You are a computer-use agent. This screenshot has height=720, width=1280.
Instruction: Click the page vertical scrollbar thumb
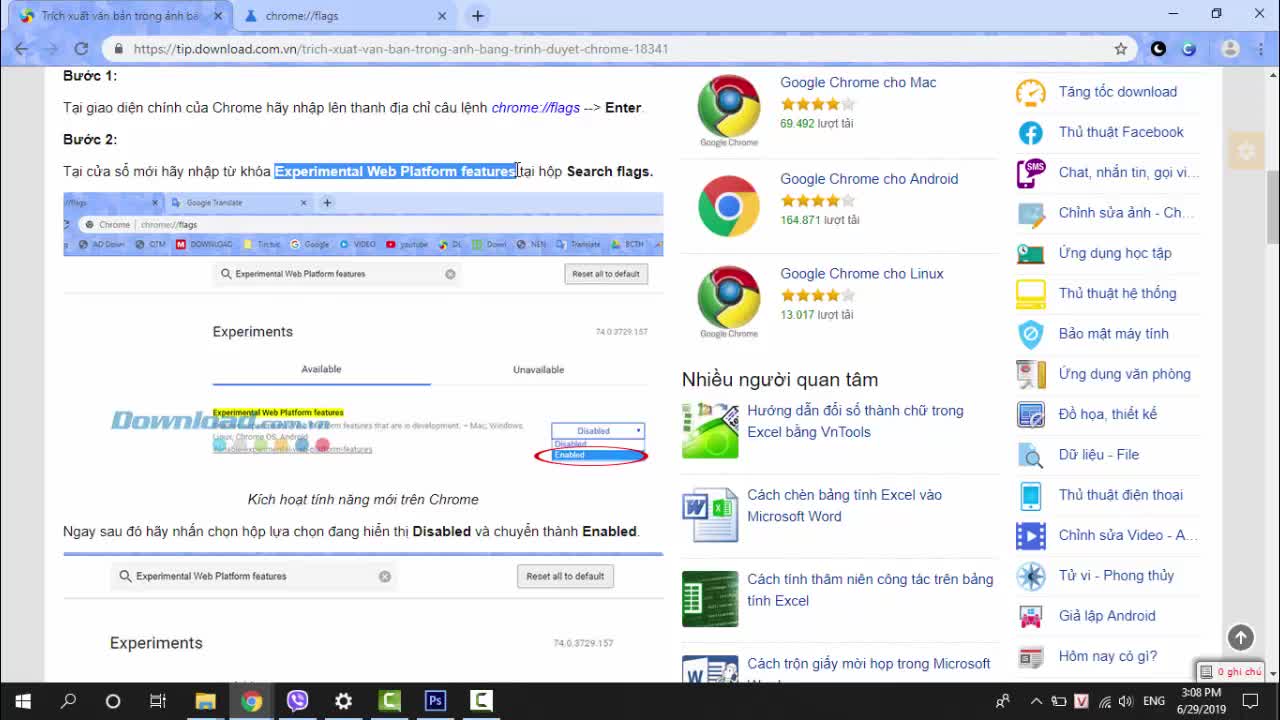1272,206
